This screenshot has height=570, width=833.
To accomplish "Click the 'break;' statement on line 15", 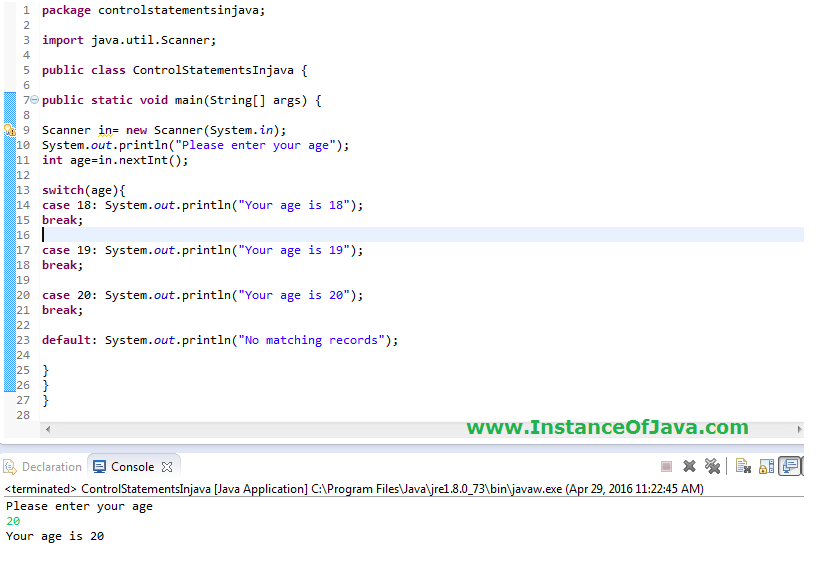I will tap(63, 220).
